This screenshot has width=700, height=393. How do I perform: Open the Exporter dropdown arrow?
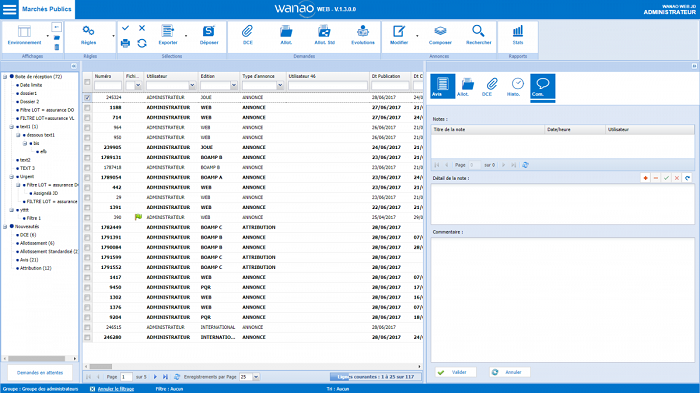[x=186, y=36]
